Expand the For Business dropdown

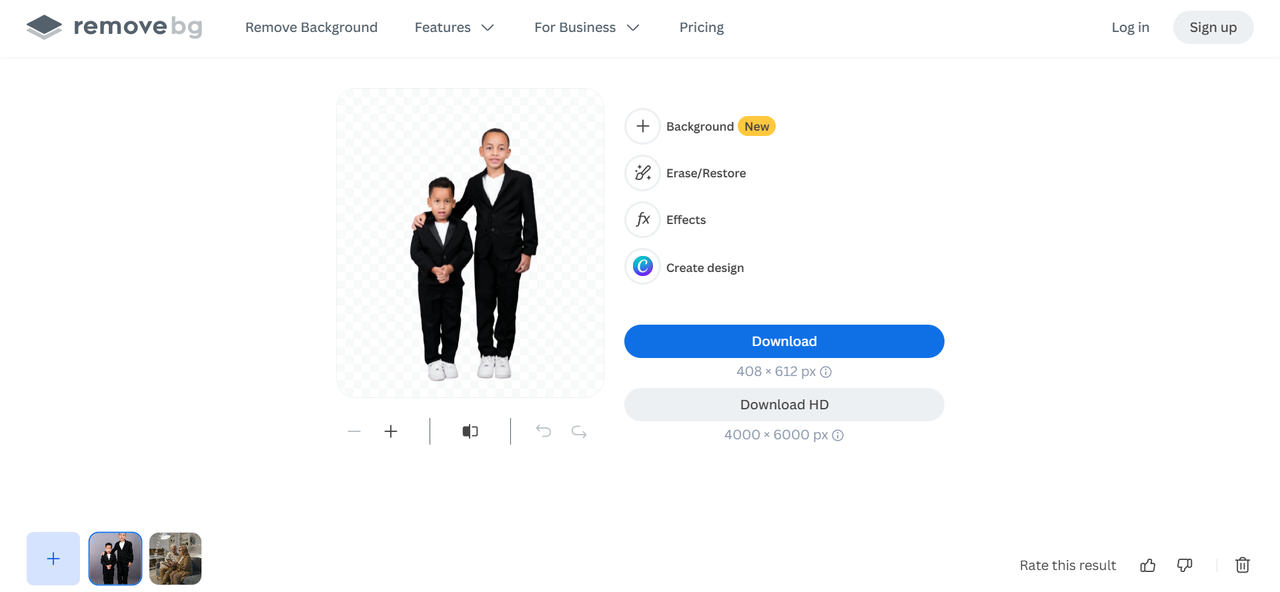pos(586,27)
